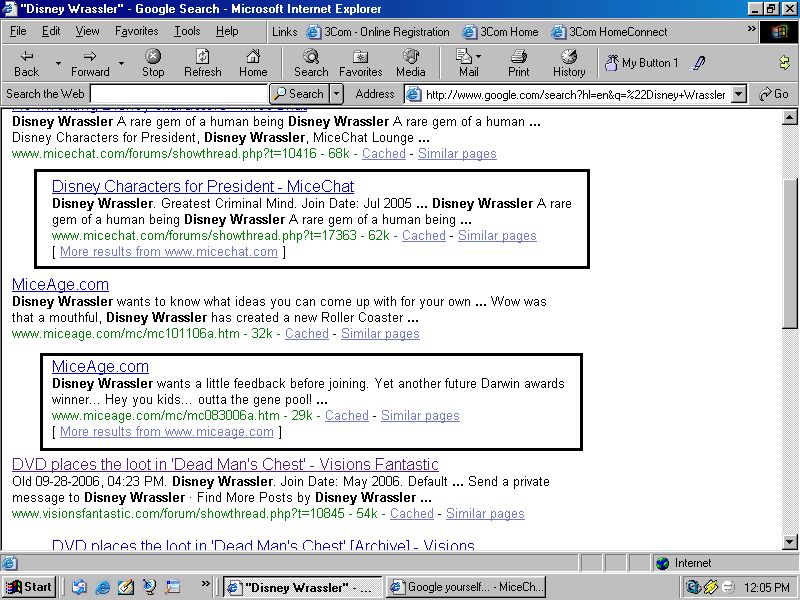Refresh the current page
The width and height of the screenshot is (800, 600).
[x=203, y=63]
